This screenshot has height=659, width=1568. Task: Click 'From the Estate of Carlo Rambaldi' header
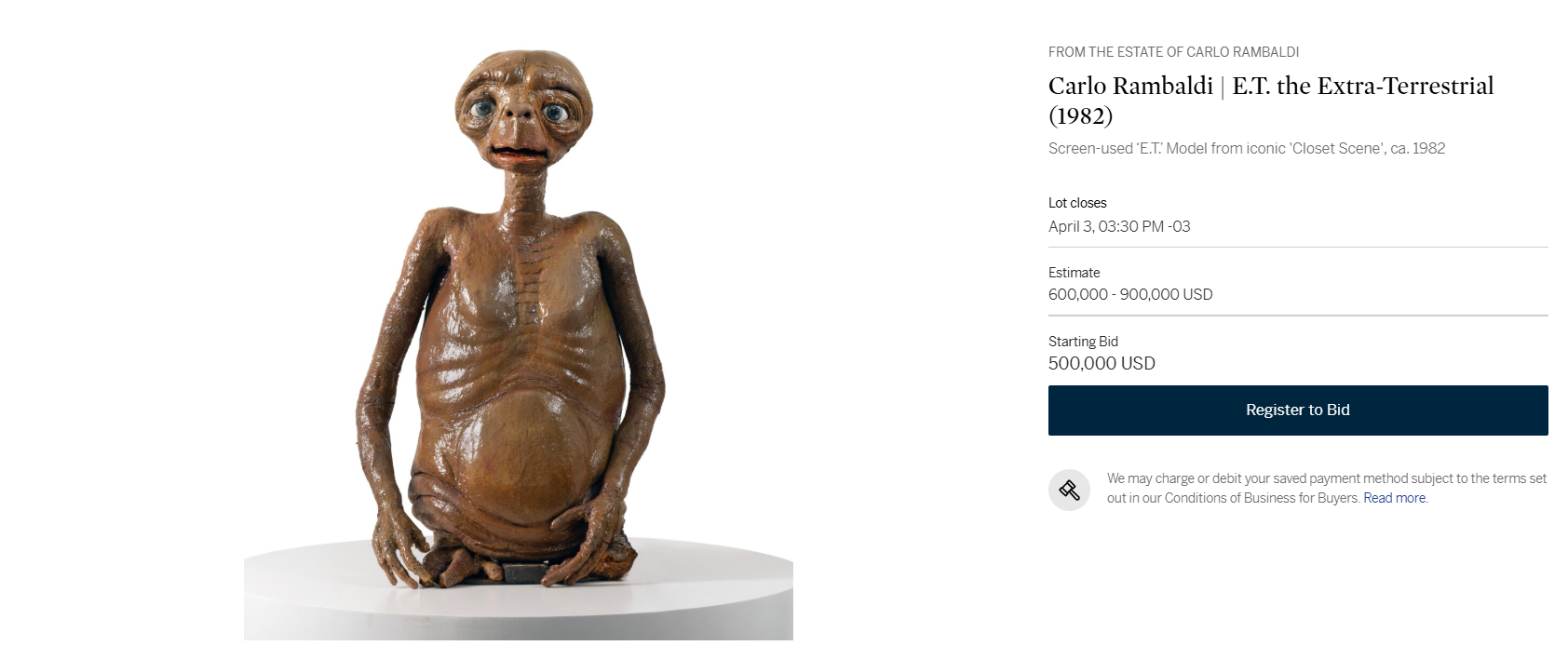click(x=1173, y=52)
